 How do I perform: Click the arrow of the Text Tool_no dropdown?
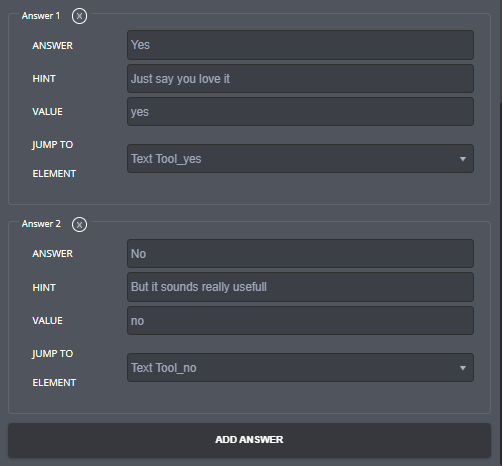point(463,368)
